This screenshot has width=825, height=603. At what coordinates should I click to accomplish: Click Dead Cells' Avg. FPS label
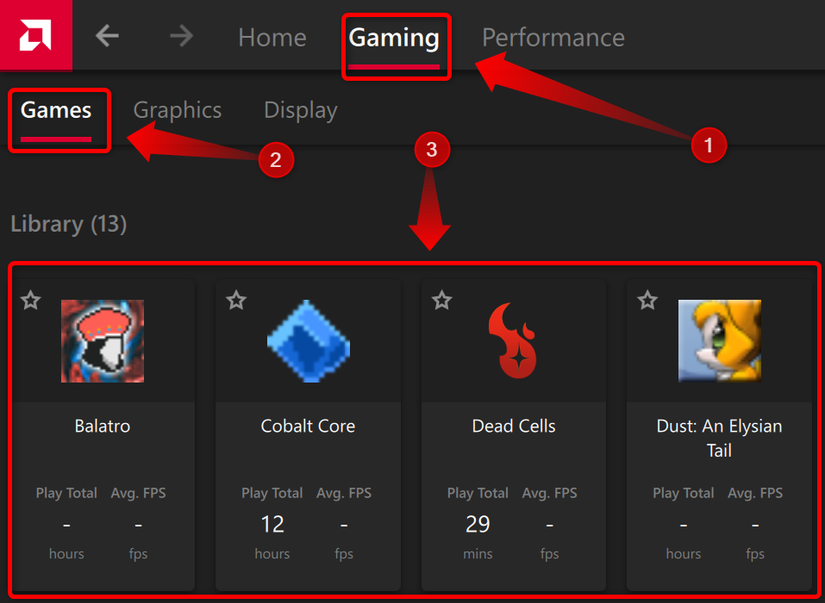[x=550, y=494]
